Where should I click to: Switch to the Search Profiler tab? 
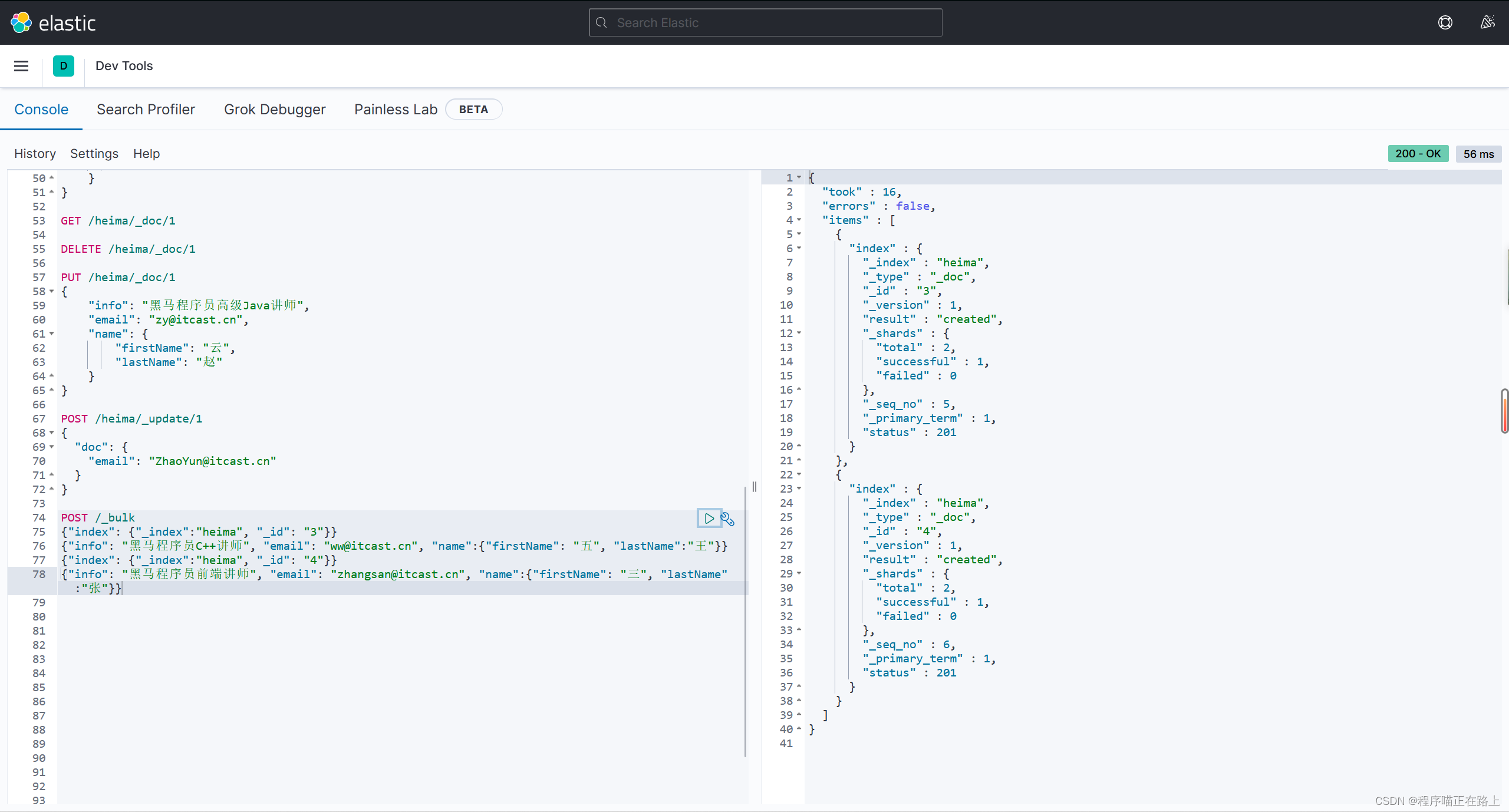146,110
